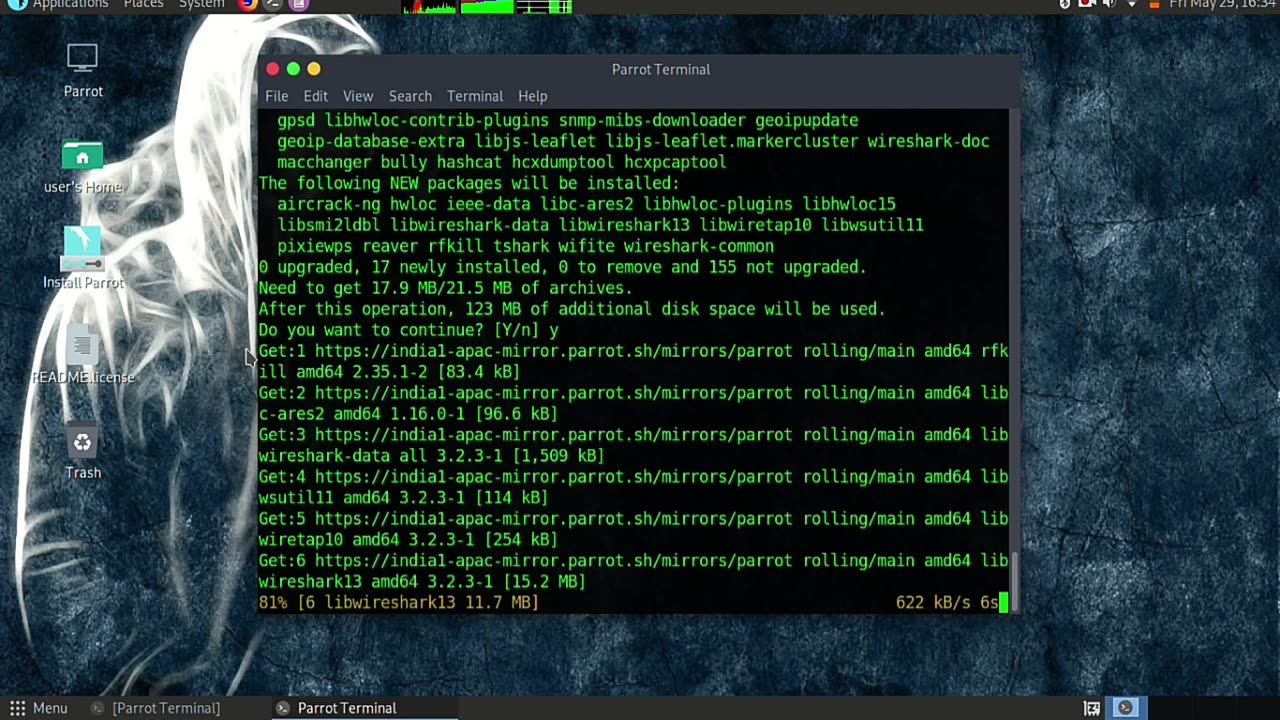Click the Get:1 mirror URL line
Viewport: 1280px width, 720px height.
tap(633, 351)
